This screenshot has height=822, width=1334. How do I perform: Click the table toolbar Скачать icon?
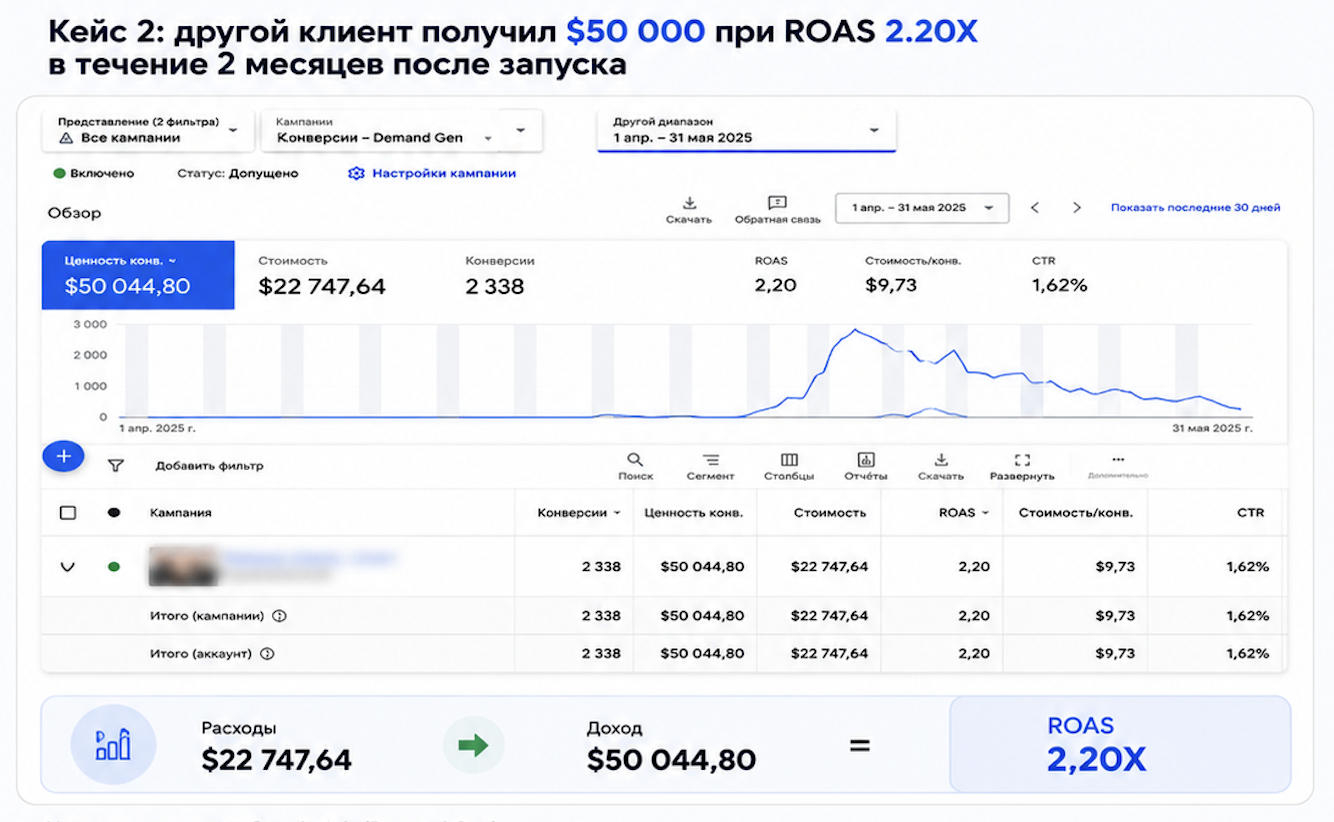click(941, 467)
